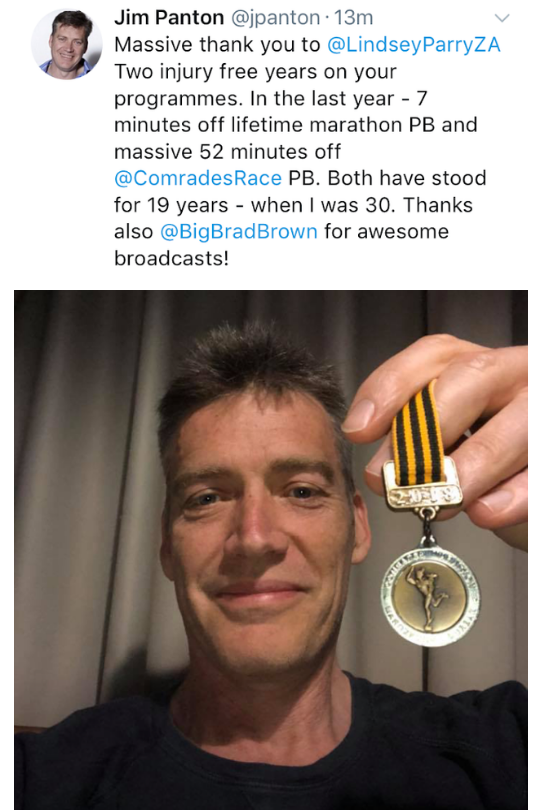Expand the tweet options chevron
Screen dimensions: 540x810
502,18
